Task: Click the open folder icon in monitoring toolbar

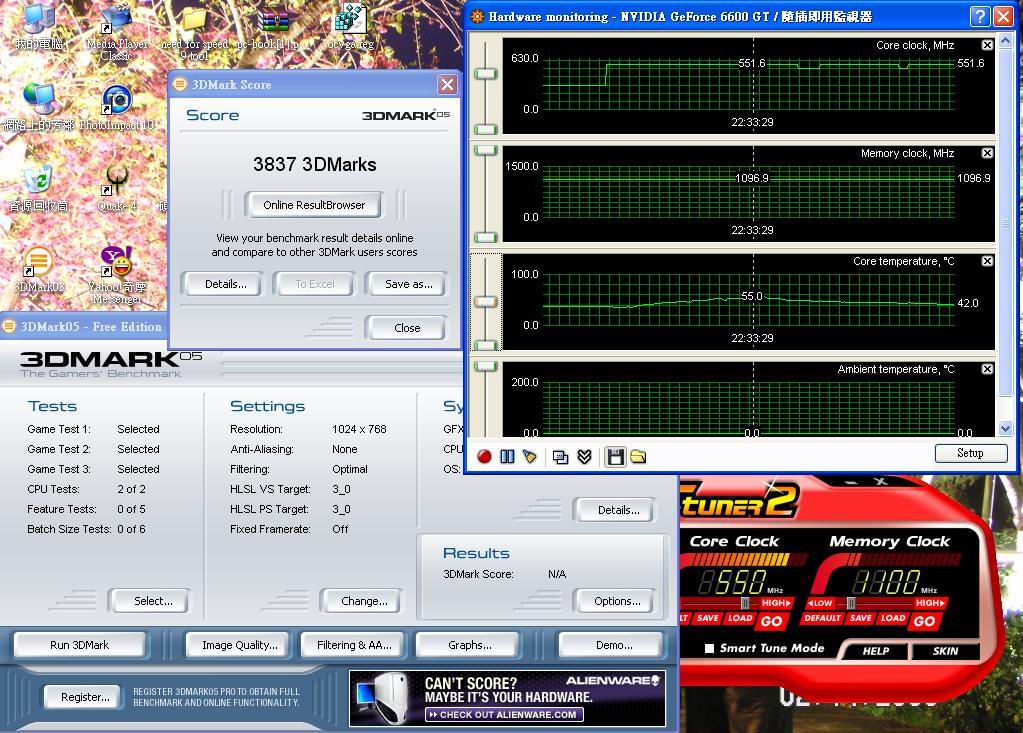Action: point(638,456)
